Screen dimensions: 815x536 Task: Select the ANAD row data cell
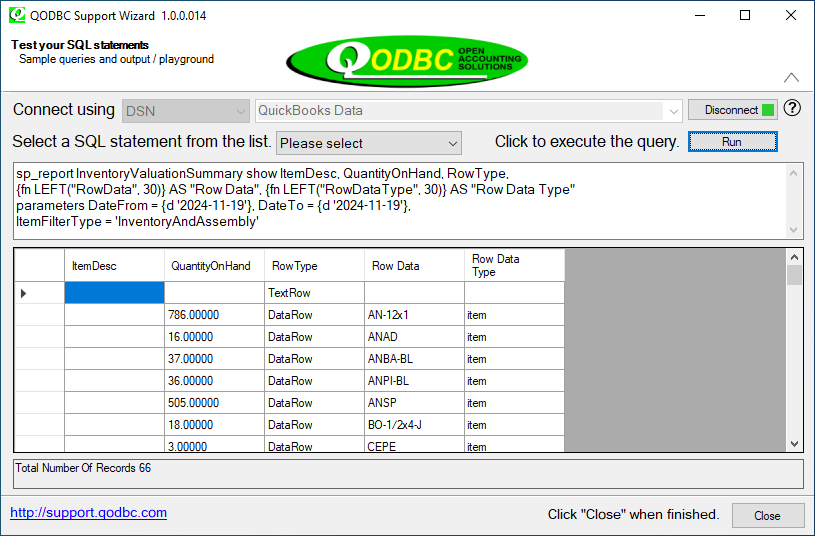414,337
